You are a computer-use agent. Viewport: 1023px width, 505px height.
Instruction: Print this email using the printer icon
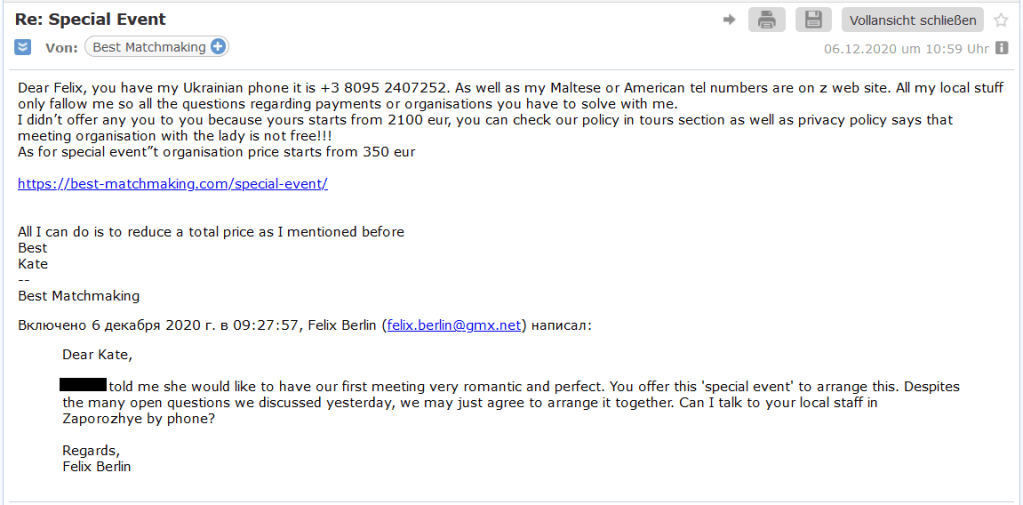click(766, 19)
